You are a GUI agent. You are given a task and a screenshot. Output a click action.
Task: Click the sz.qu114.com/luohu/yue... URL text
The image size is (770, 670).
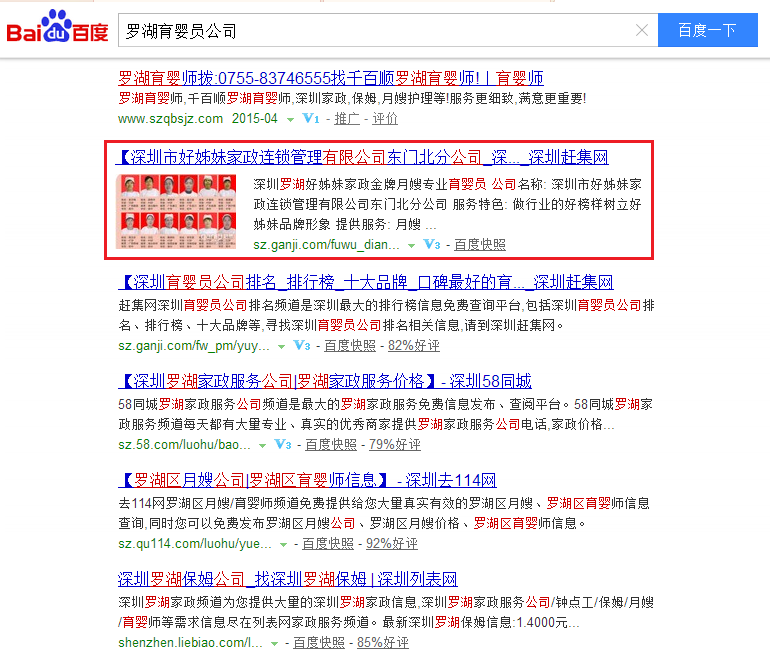(x=194, y=543)
